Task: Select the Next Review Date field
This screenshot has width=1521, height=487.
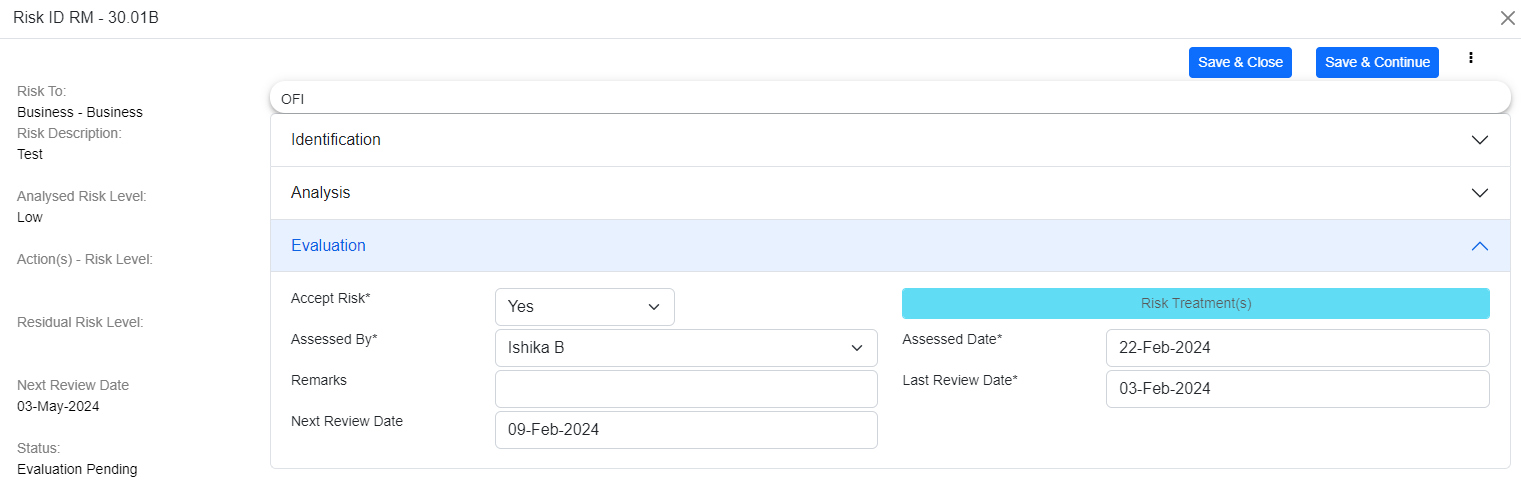Action: point(686,430)
